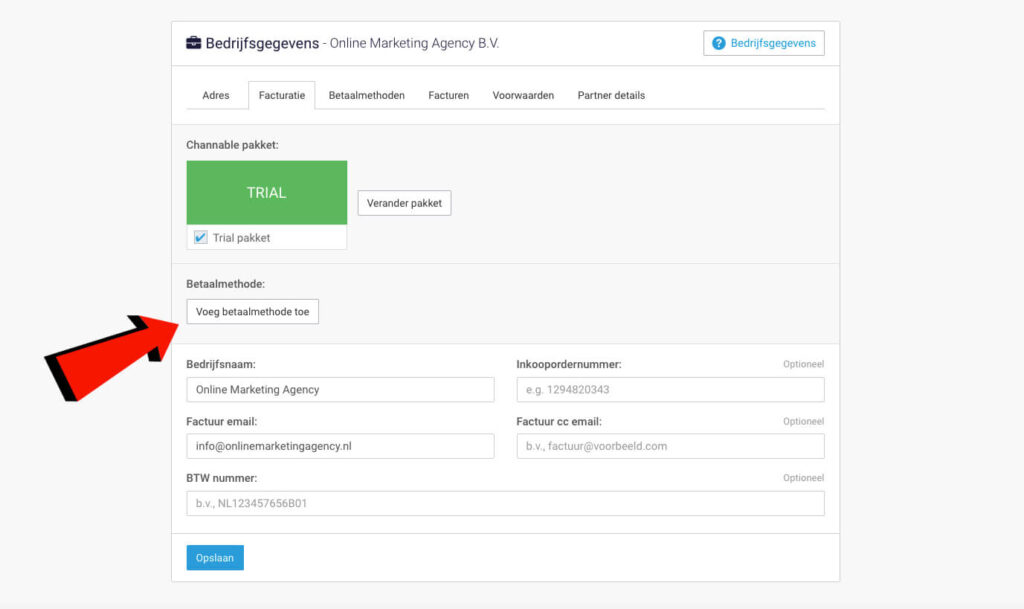Go to the Facturen tab
The height and width of the screenshot is (609, 1024).
tap(448, 96)
